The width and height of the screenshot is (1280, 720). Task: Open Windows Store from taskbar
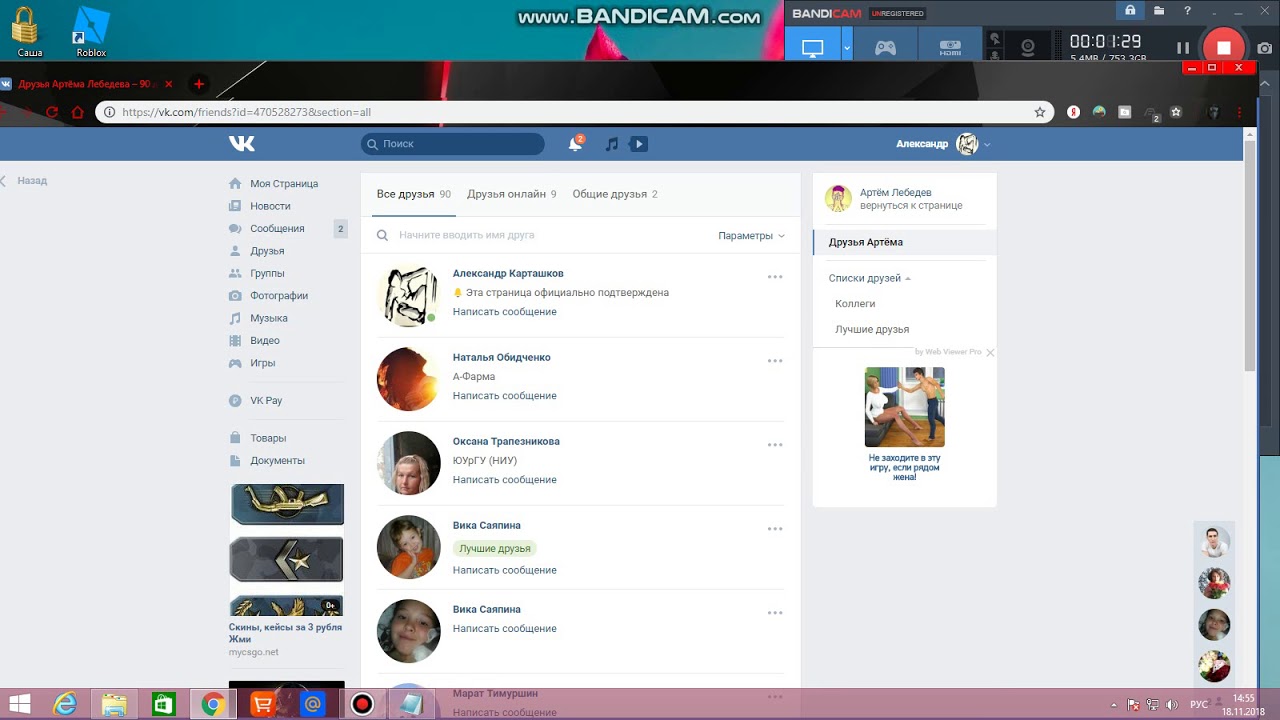163,704
